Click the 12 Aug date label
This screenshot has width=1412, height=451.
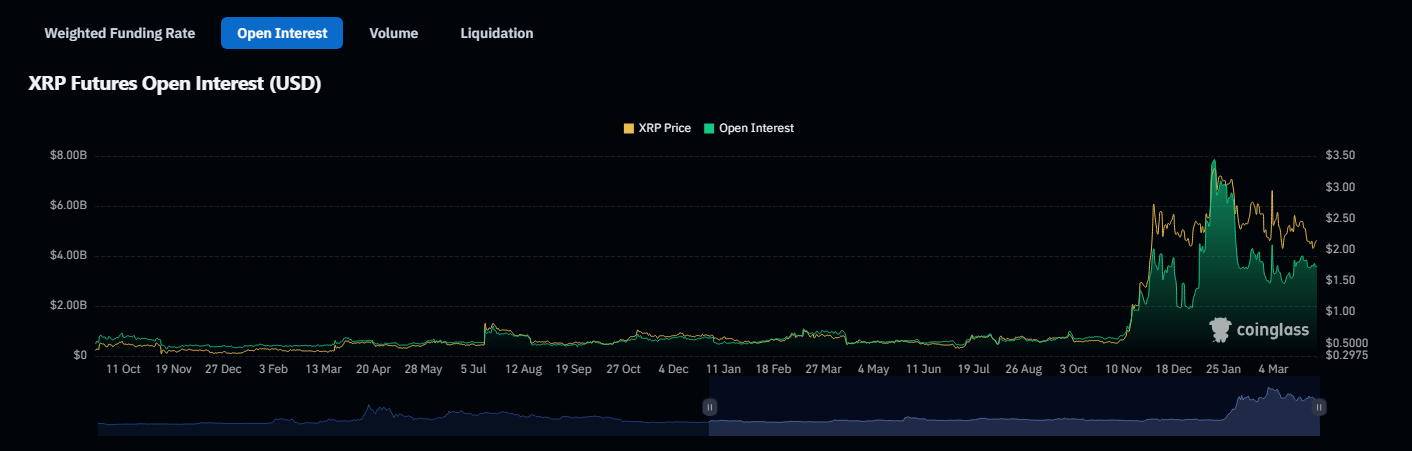[523, 369]
